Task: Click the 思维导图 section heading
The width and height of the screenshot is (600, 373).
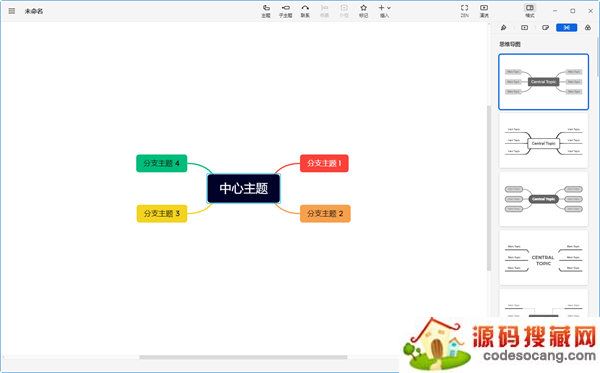Action: point(510,44)
